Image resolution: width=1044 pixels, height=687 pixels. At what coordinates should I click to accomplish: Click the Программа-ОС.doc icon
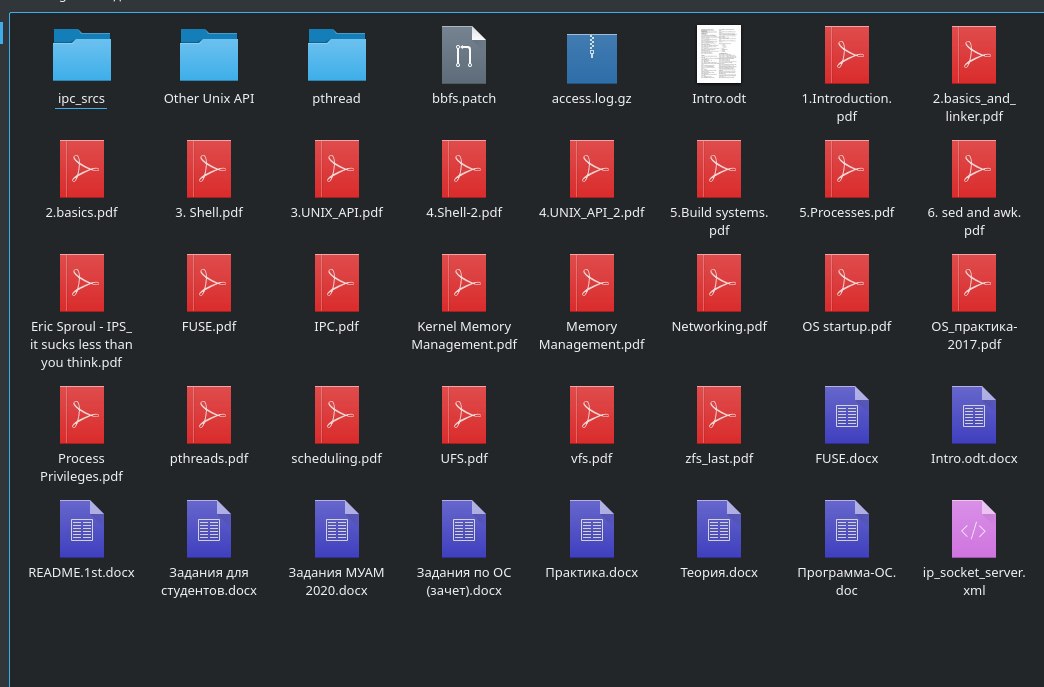tap(846, 529)
